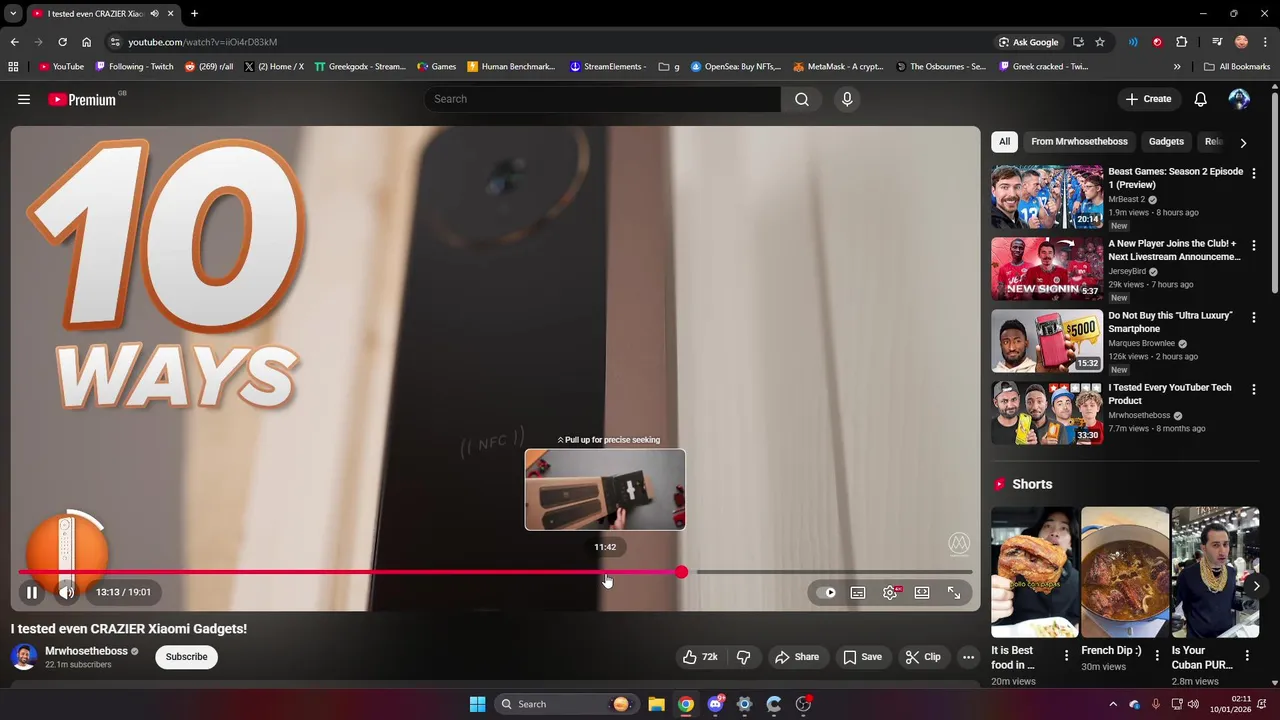Click Ask Google in address bar
The image size is (1280, 720).
[1028, 42]
